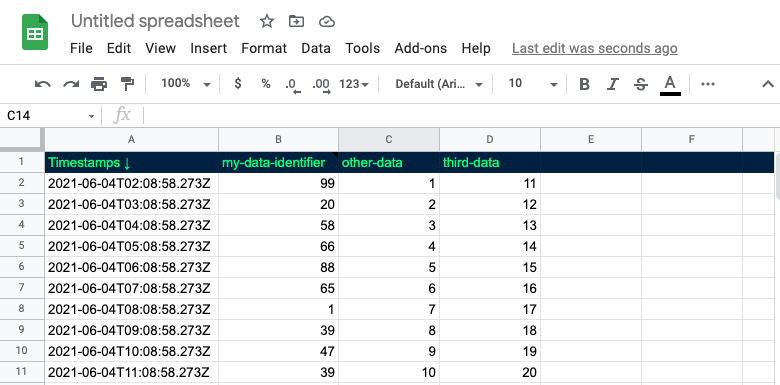Toggle strikethrough formatting
The width and height of the screenshot is (780, 385).
click(641, 85)
